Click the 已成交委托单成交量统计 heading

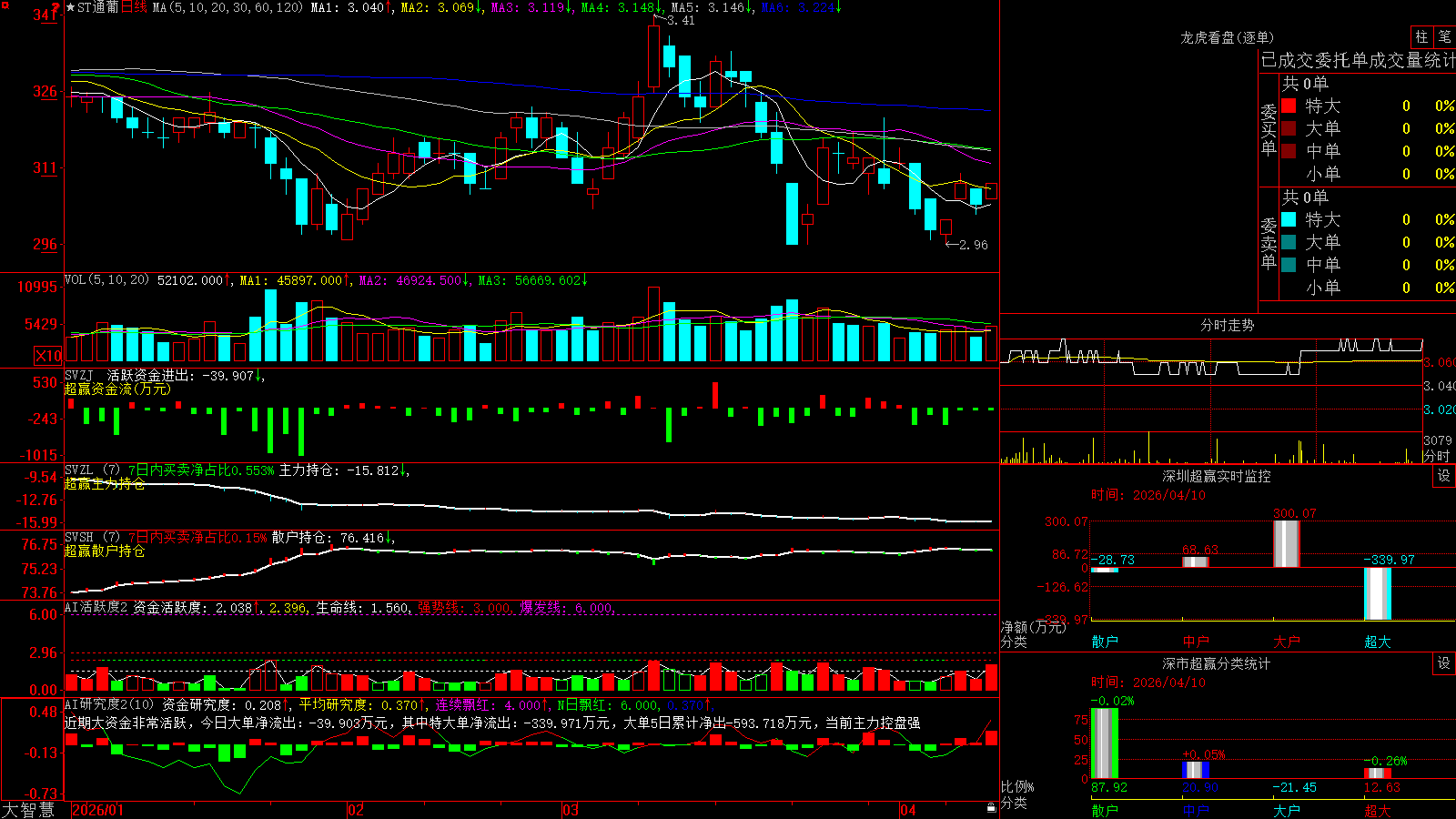click(x=1358, y=60)
